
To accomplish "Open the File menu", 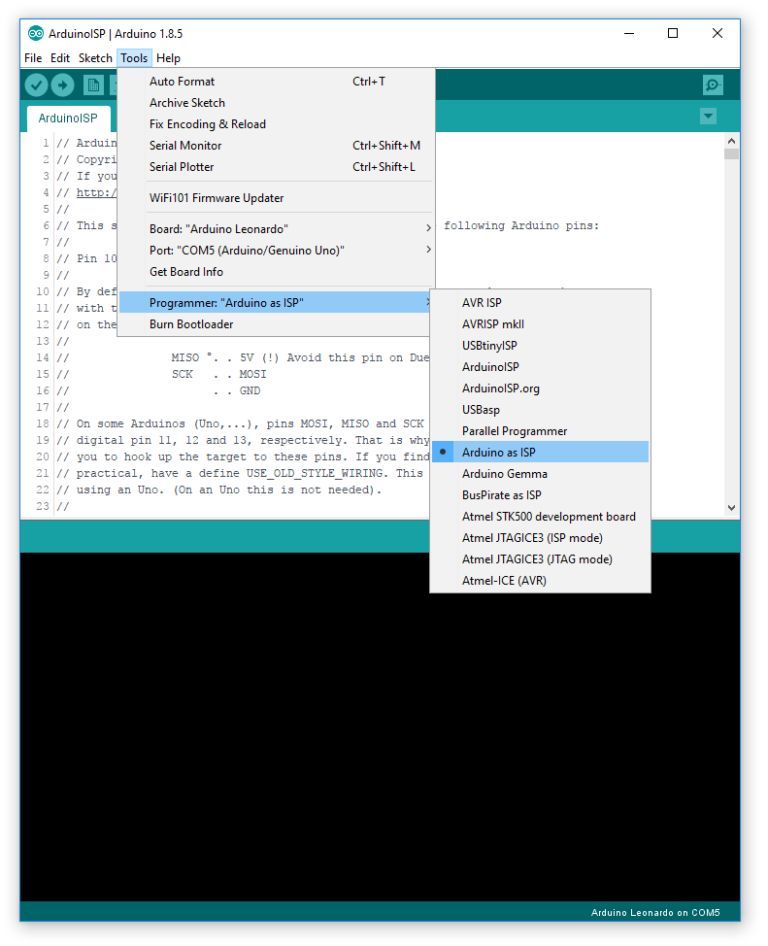I will (33, 58).
